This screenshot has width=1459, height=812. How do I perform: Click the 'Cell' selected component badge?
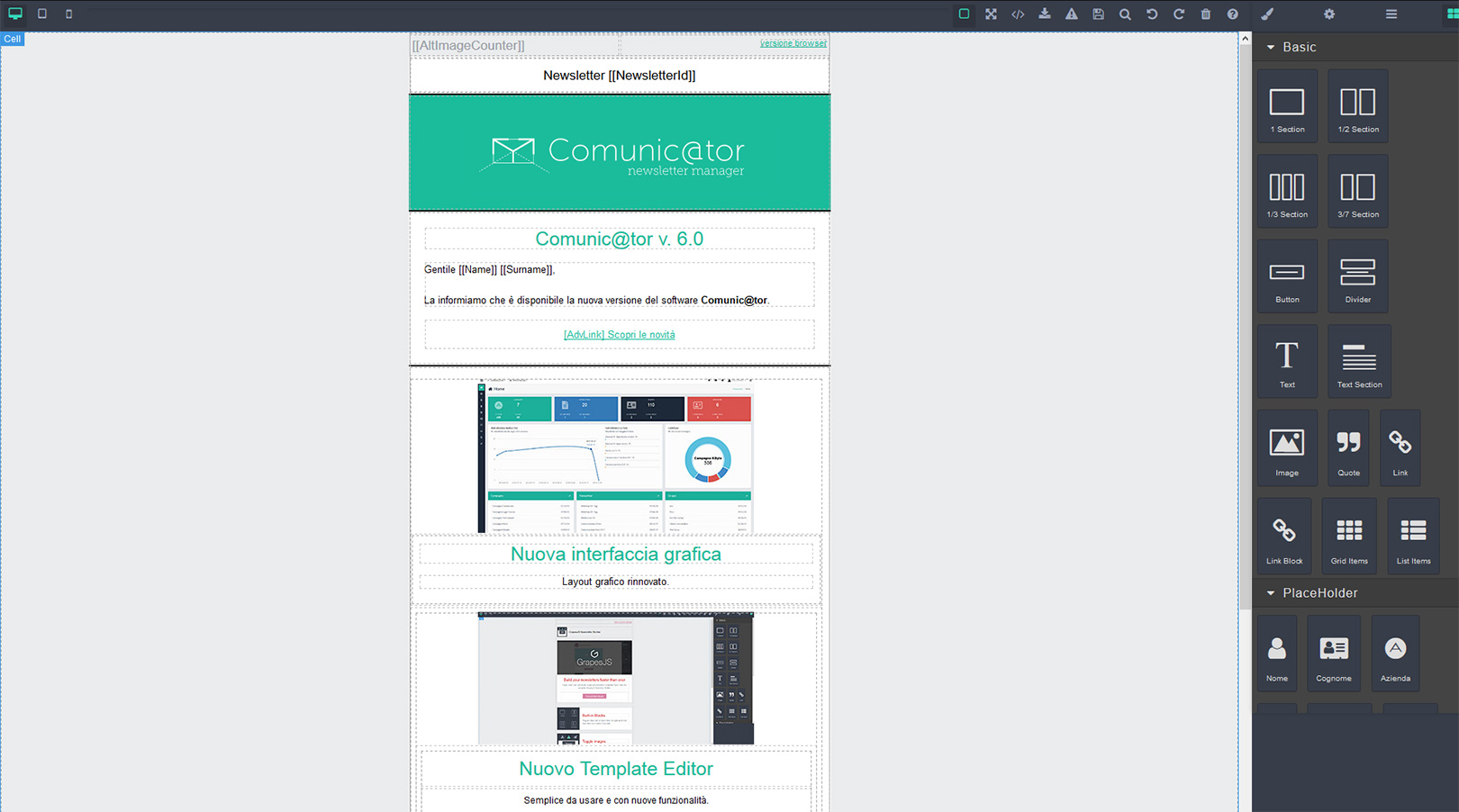click(x=12, y=39)
